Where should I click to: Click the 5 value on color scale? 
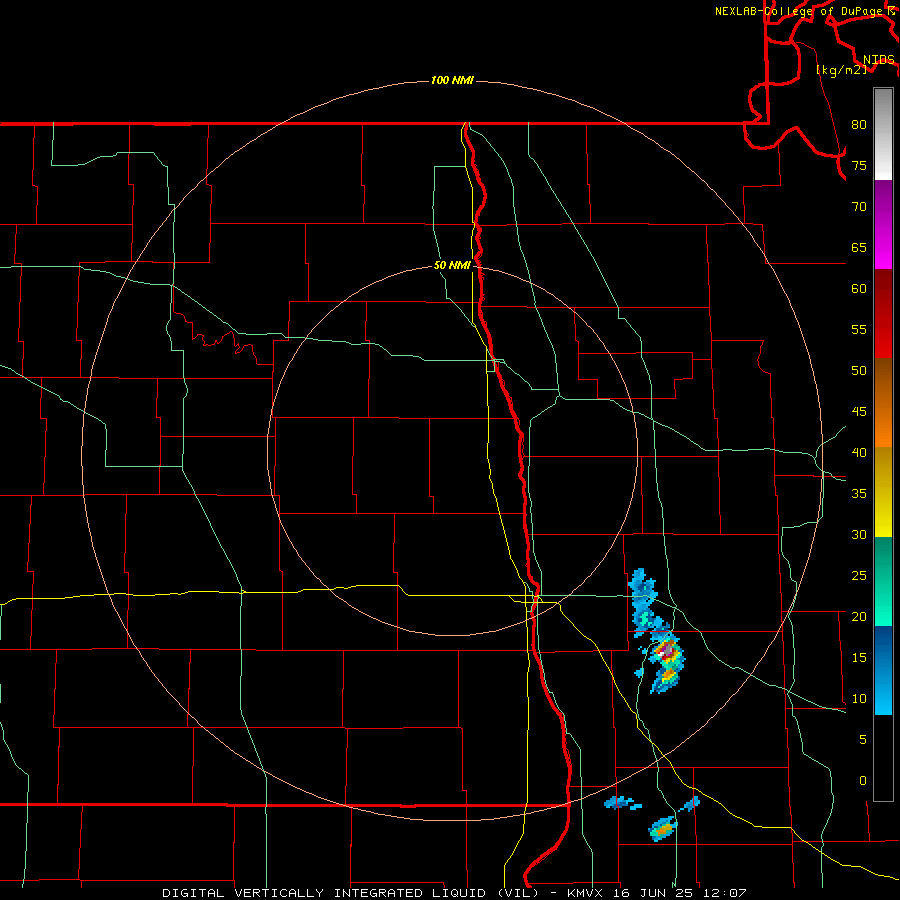tap(863, 740)
